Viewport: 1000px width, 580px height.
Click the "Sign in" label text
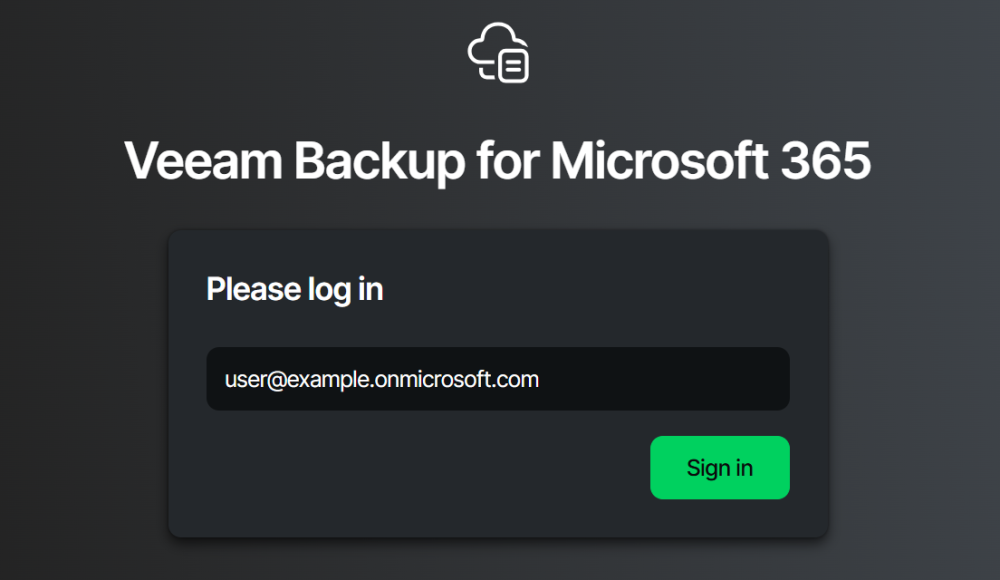click(719, 468)
